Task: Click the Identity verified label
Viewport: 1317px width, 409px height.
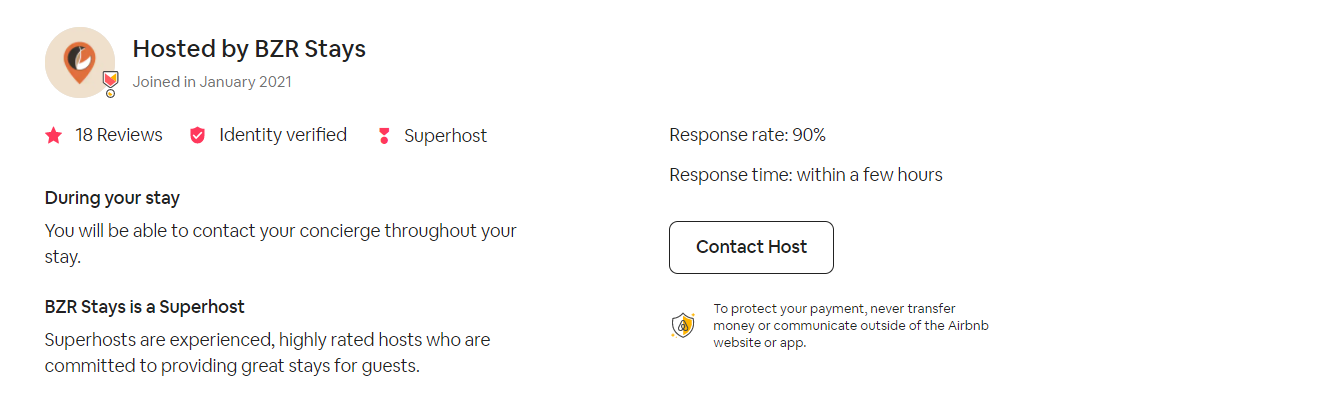Action: [283, 135]
